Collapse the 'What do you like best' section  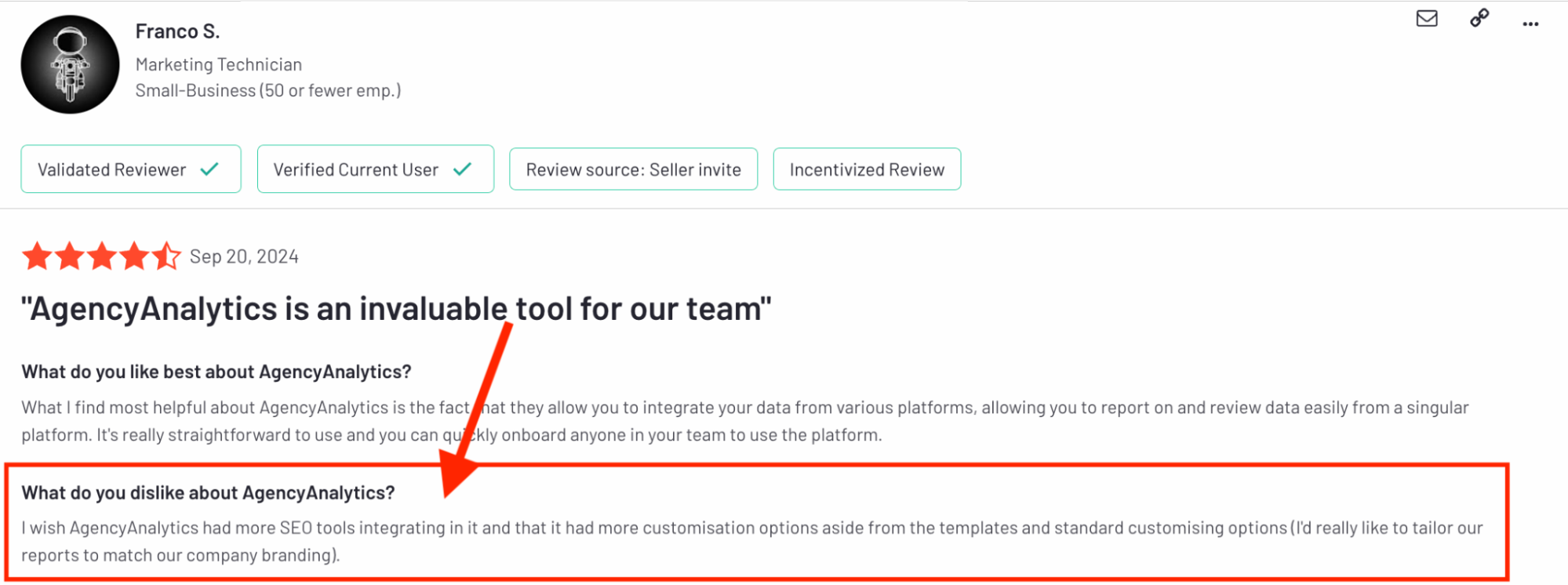point(216,371)
